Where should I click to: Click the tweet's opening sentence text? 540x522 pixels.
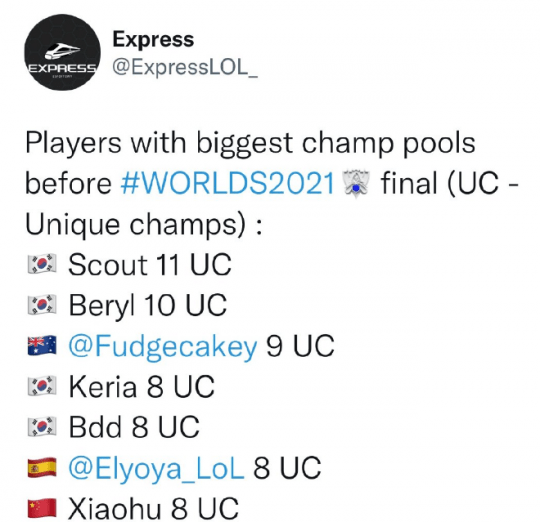[x=272, y=183]
